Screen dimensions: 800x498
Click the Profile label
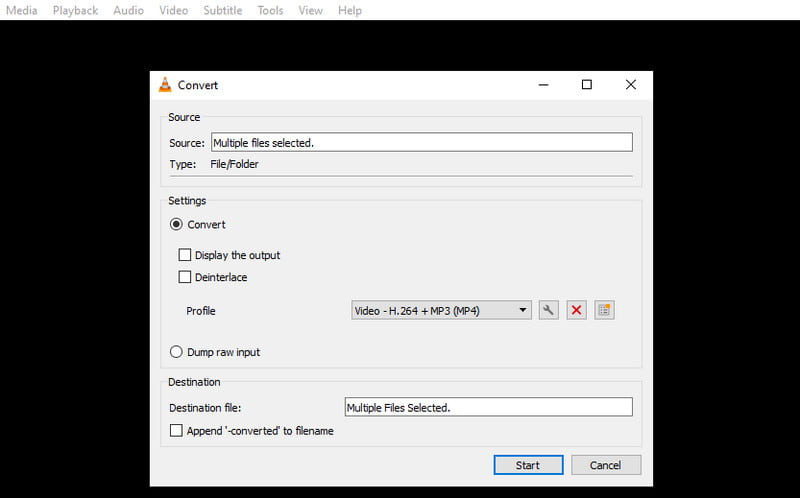(201, 311)
